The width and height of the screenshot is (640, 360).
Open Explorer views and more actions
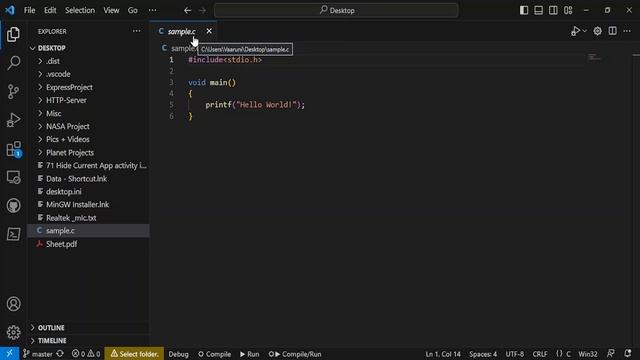[x=136, y=31]
